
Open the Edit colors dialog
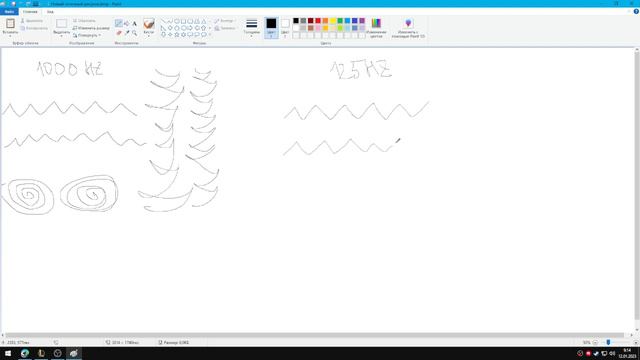click(376, 27)
